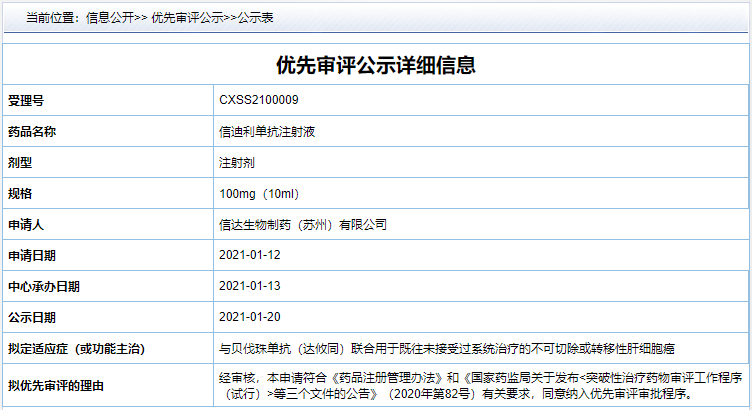Select the heading 优先审评公示详细信息

click(376, 65)
